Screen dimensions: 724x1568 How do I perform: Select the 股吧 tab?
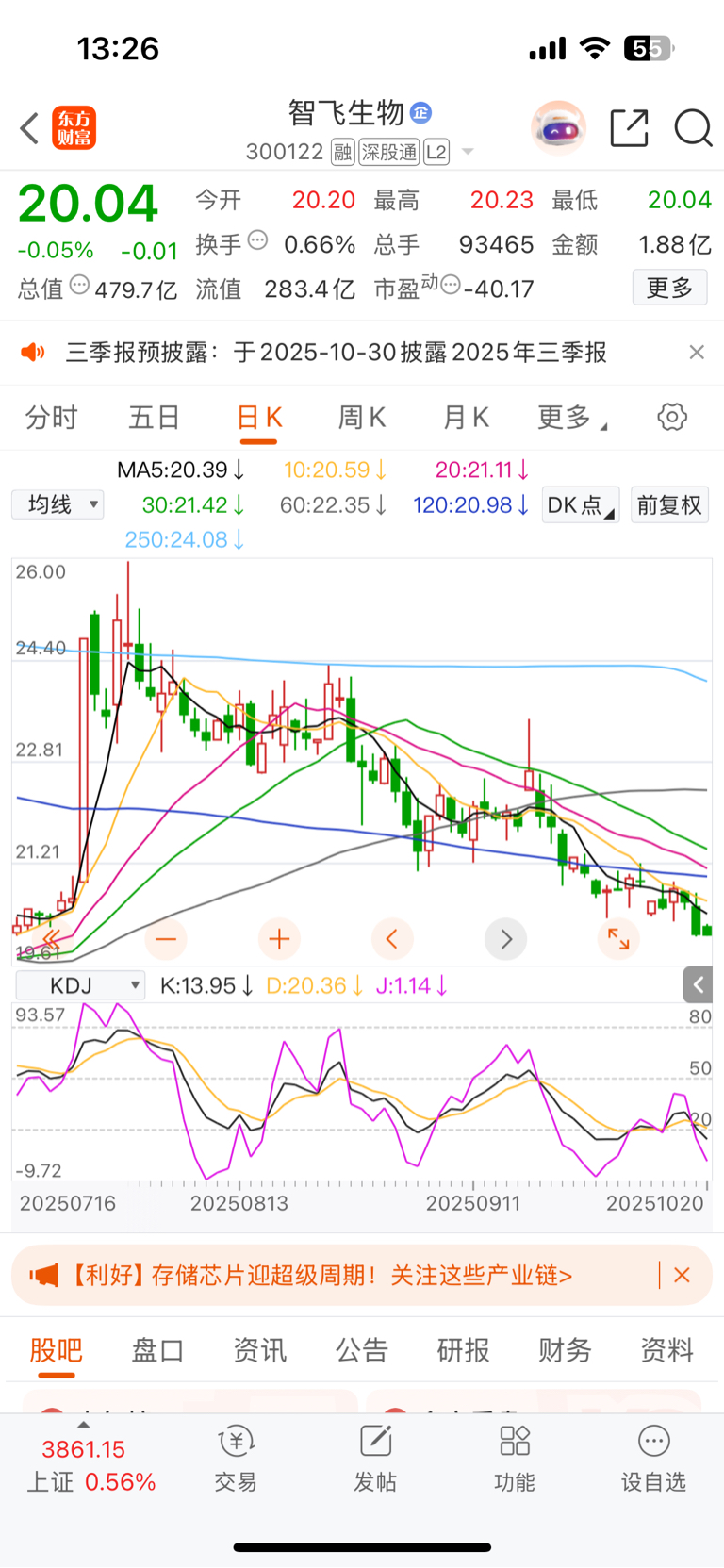[57, 1350]
